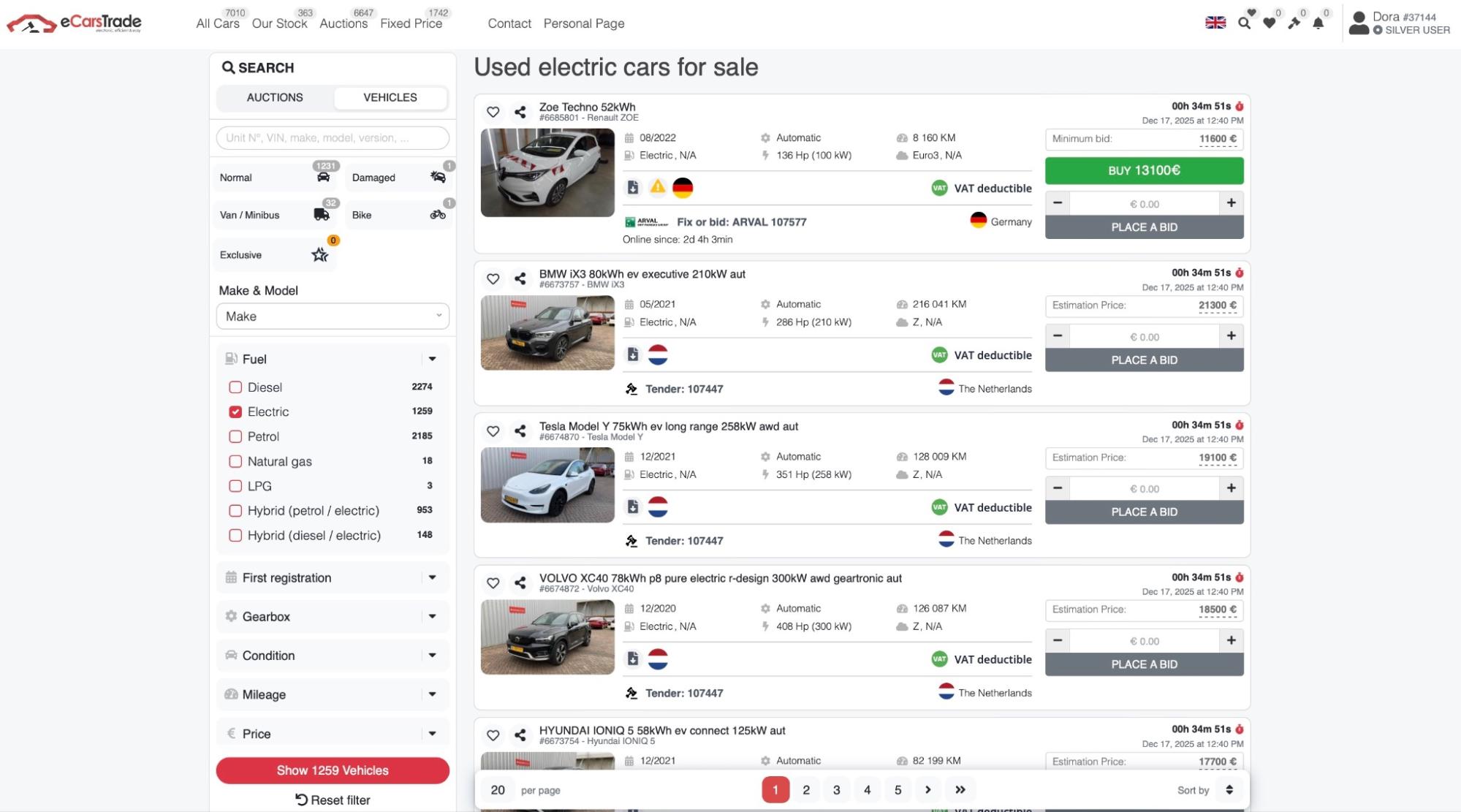Open the header gavel bids icon
The height and width of the screenshot is (812, 1461).
(x=1294, y=23)
